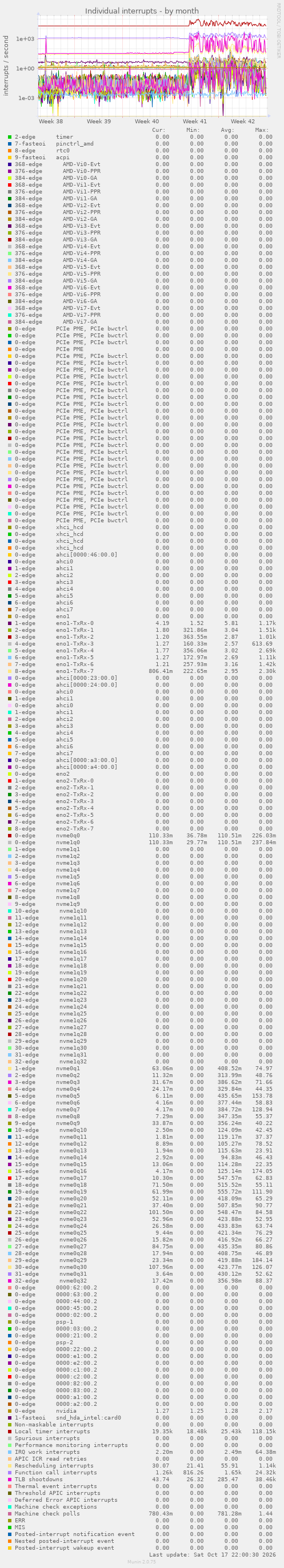
Task: Click the 'ERR' legend entry
Action: click(20, 1521)
